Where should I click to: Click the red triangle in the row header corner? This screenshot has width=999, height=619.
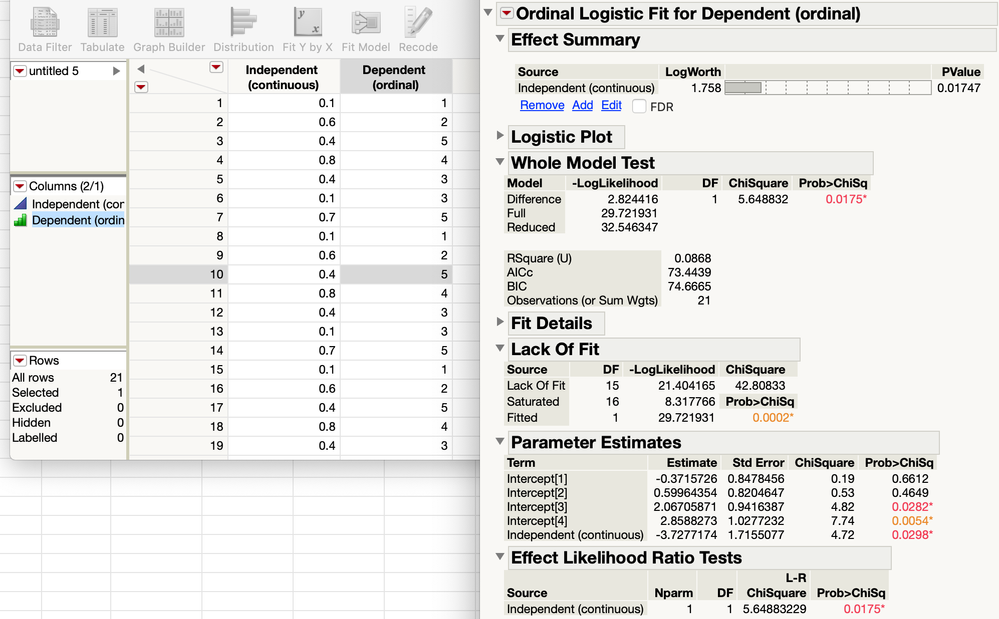141,87
